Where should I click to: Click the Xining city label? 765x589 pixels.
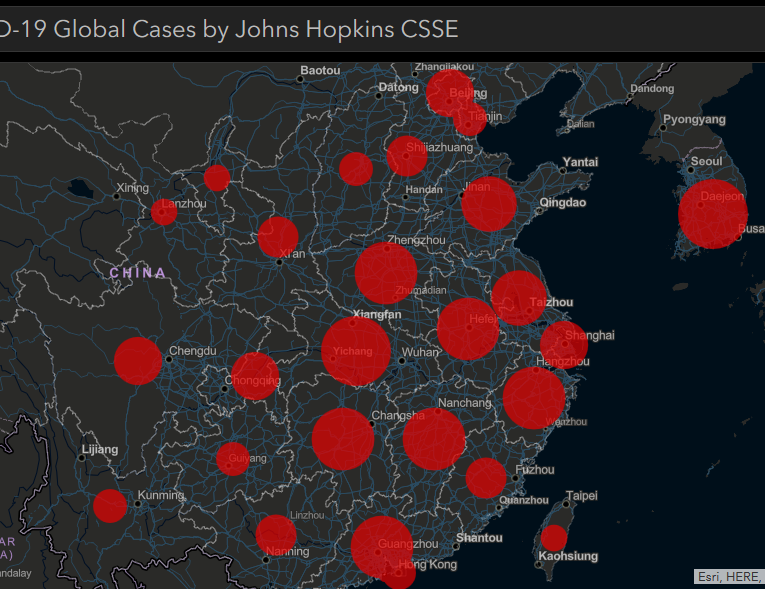pyautogui.click(x=132, y=188)
